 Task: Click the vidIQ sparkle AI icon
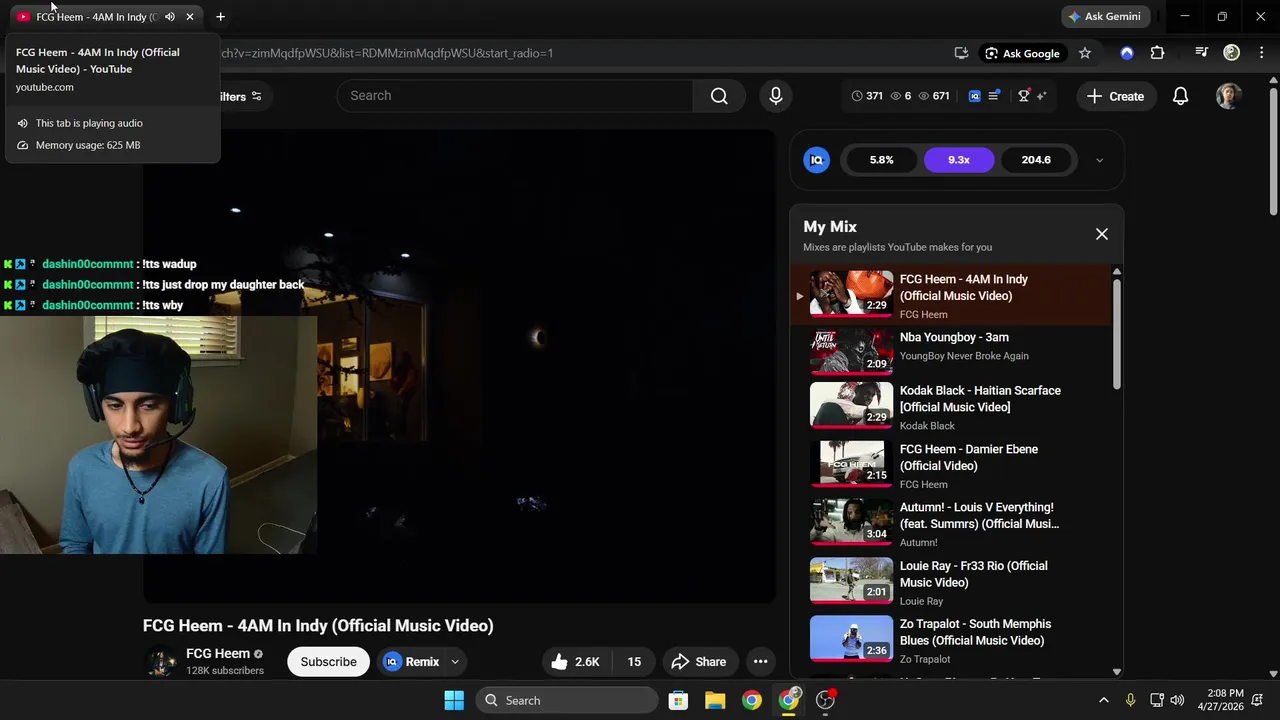pyautogui.click(x=1041, y=96)
